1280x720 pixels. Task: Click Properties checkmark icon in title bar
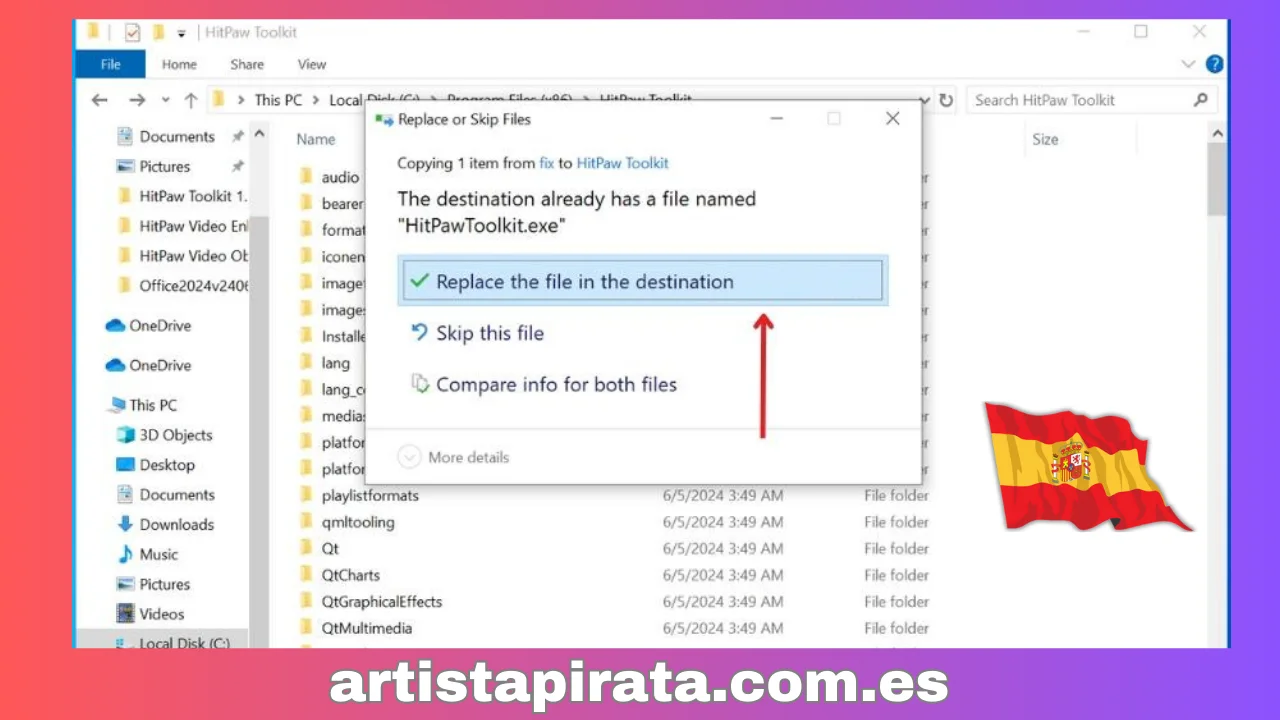(x=133, y=32)
